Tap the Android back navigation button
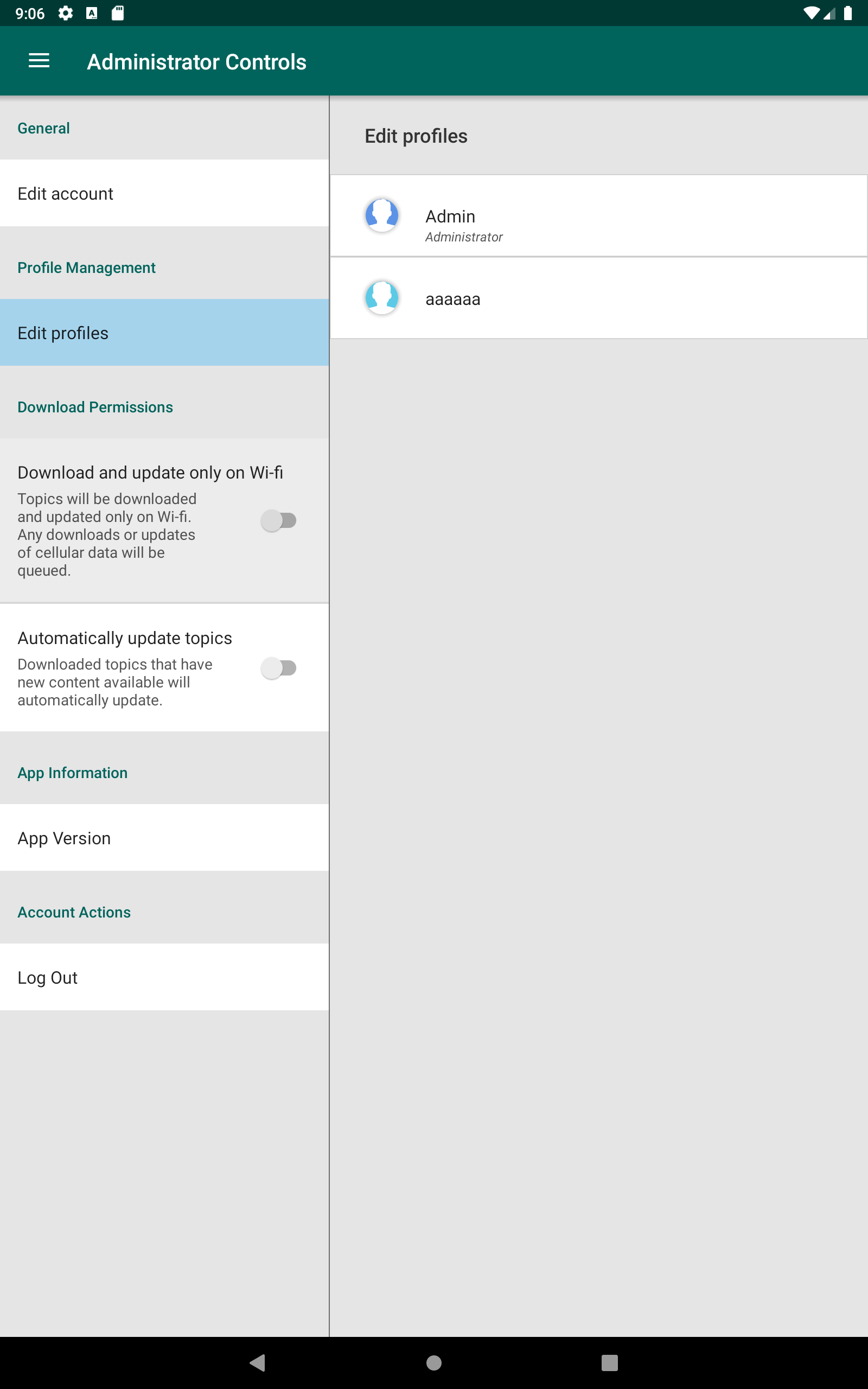 [258, 1362]
